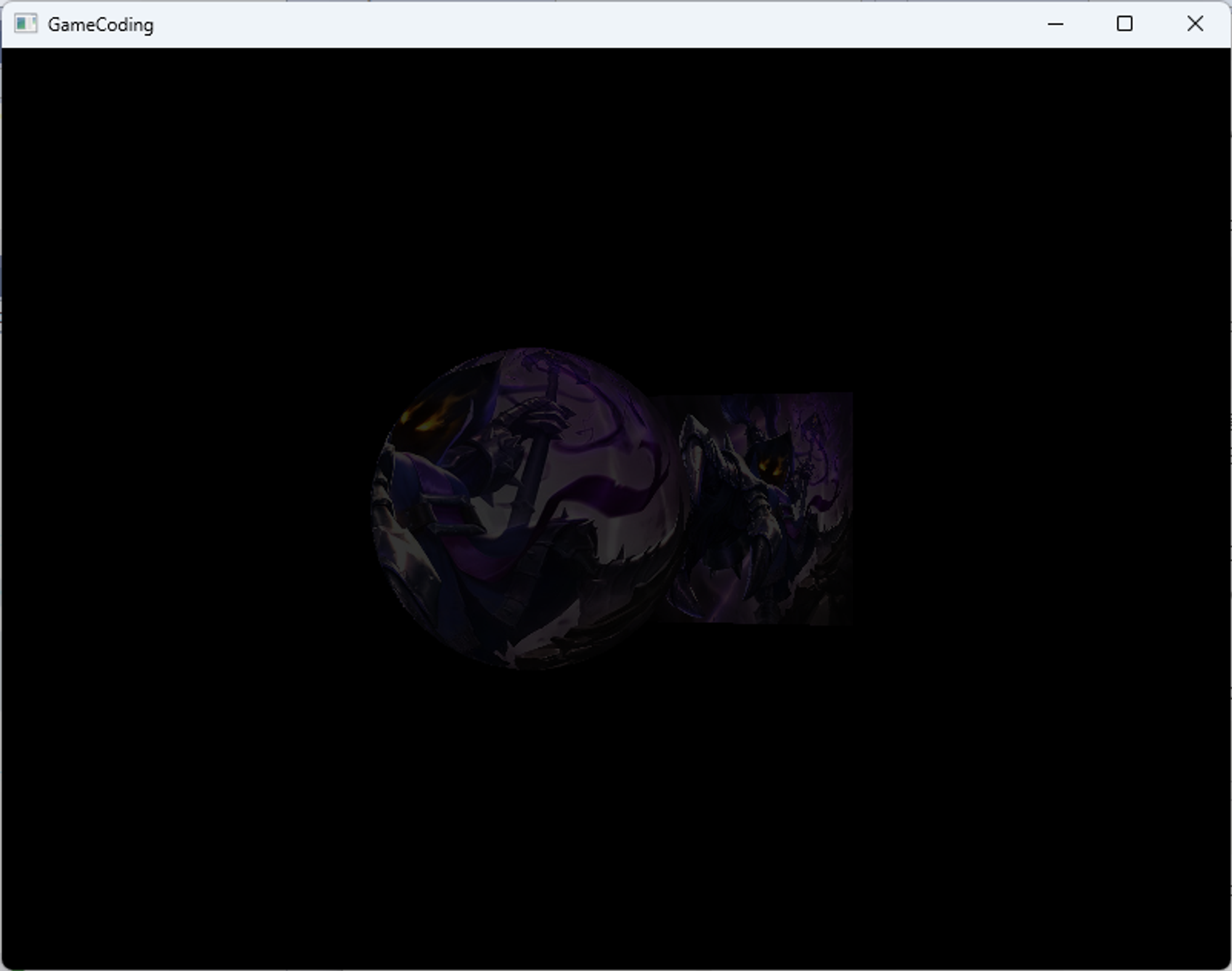Minimize the GameCoding window
The width and height of the screenshot is (1232, 971).
point(1055,24)
